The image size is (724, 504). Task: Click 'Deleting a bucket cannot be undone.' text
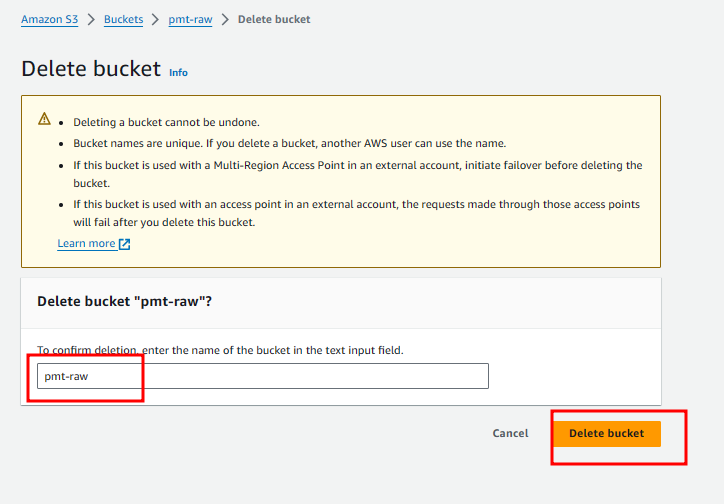[x=166, y=122]
